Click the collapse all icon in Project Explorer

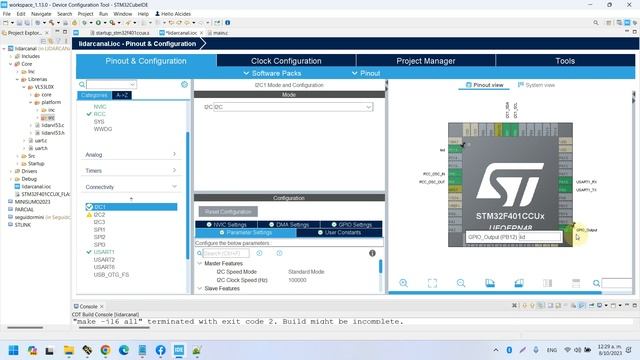click(43, 41)
